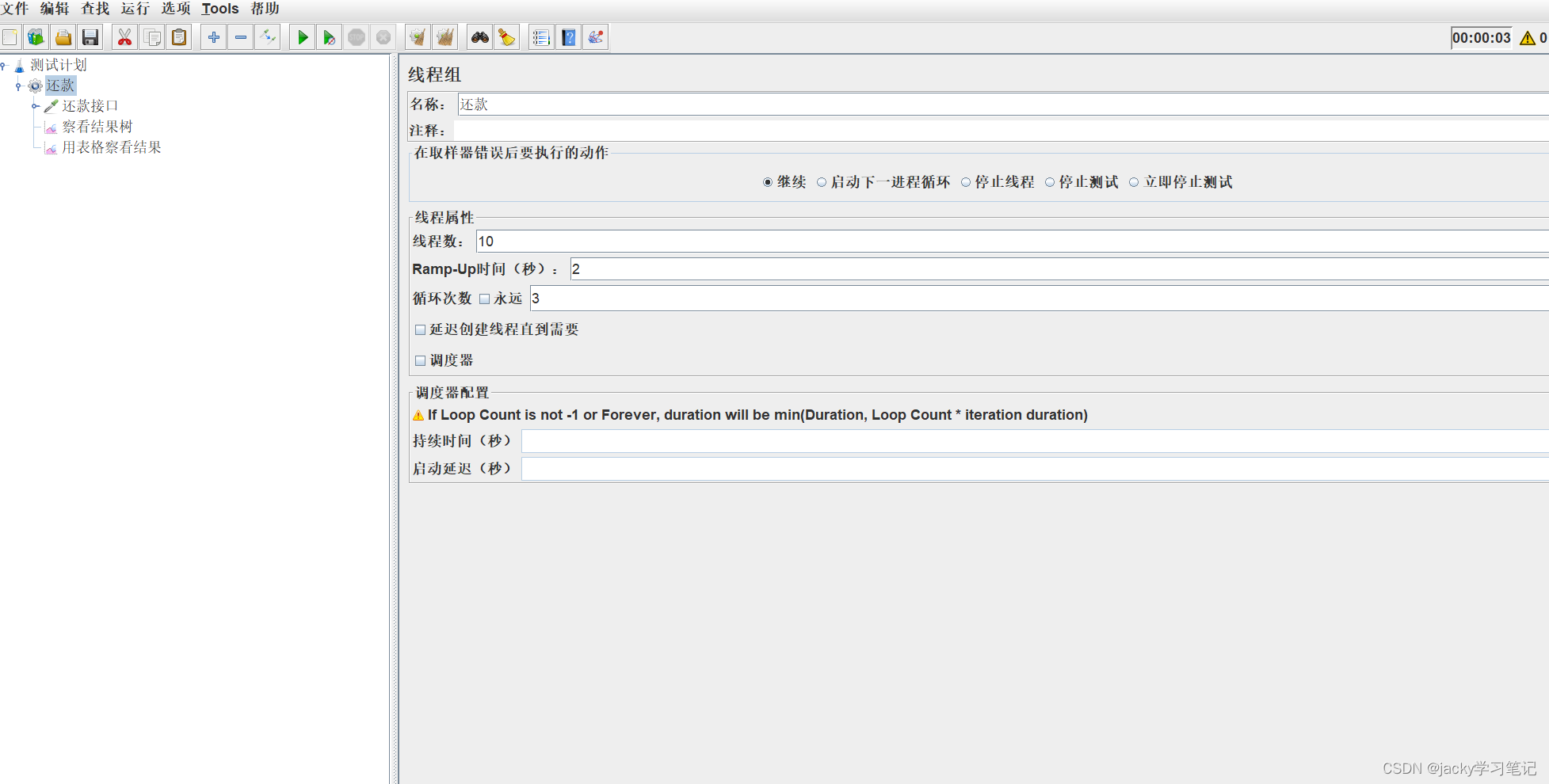This screenshot has width=1549, height=784.
Task: Expand all nodes with the plus icon
Action: [x=214, y=37]
